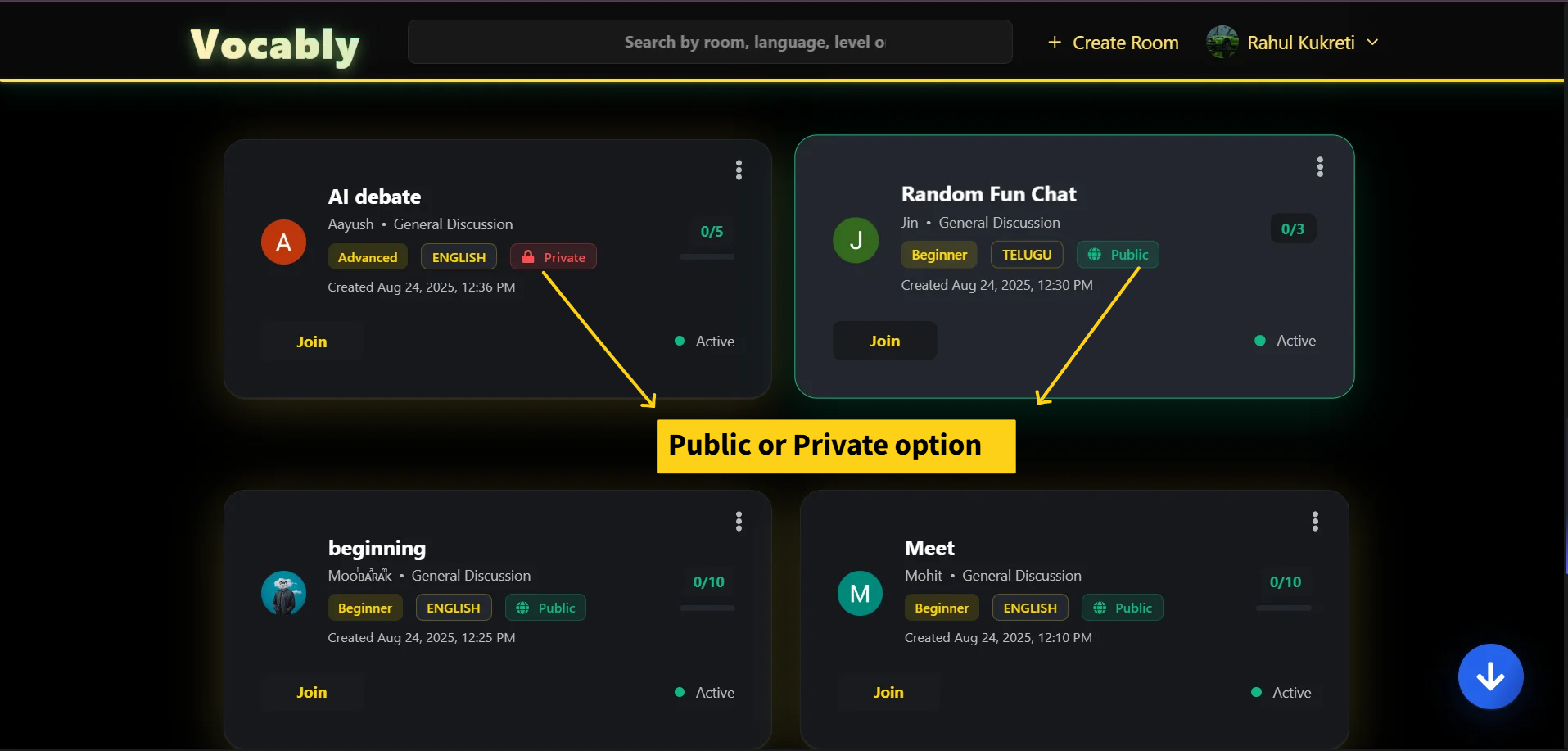Click Rahul Kukreti's profile avatar
The image size is (1568, 751).
coord(1222,42)
